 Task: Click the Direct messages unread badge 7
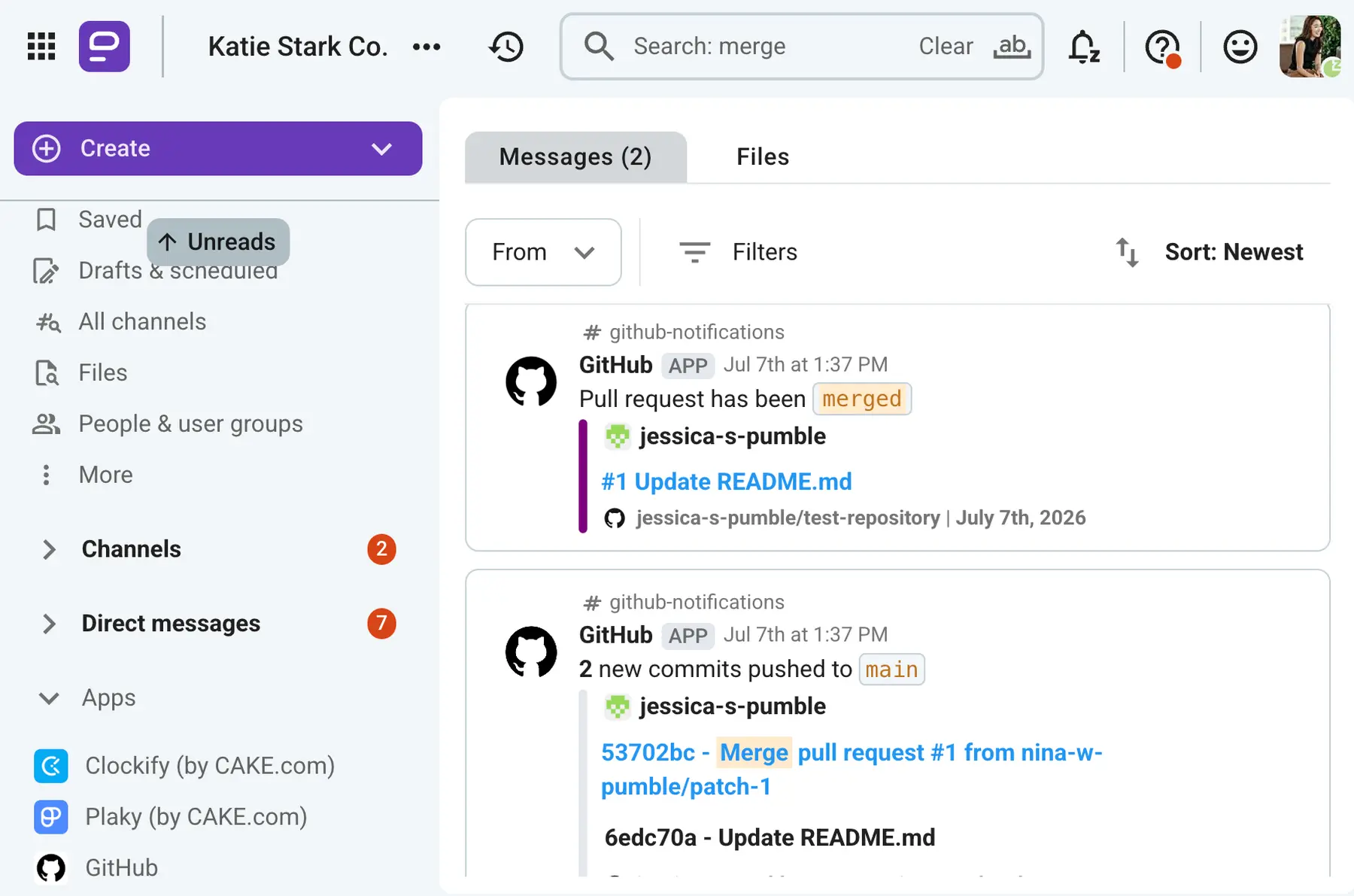tap(381, 624)
